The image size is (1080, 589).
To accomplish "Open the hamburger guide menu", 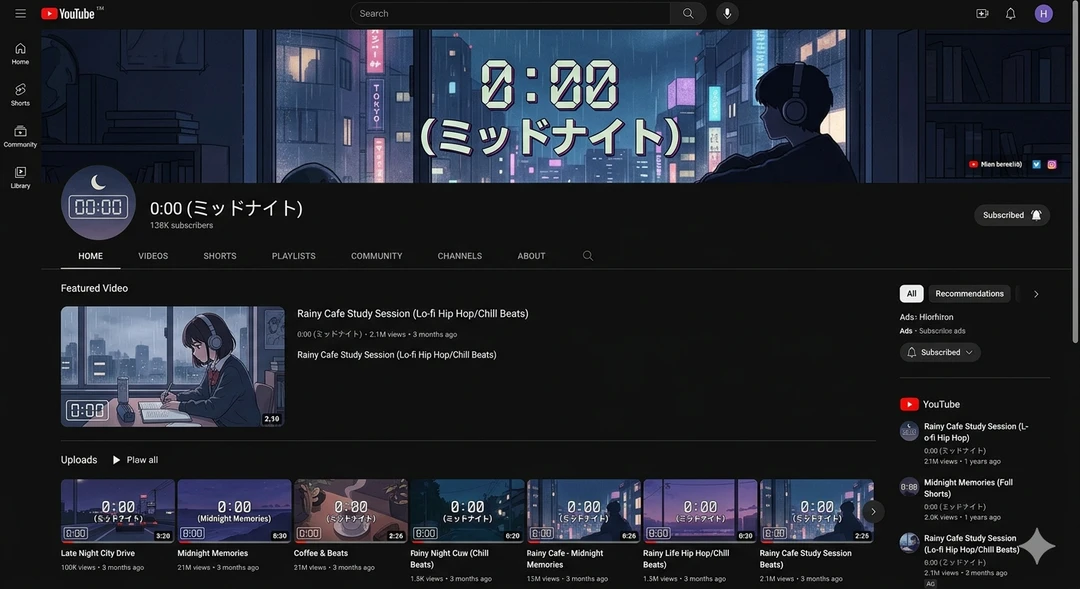I will coord(20,13).
